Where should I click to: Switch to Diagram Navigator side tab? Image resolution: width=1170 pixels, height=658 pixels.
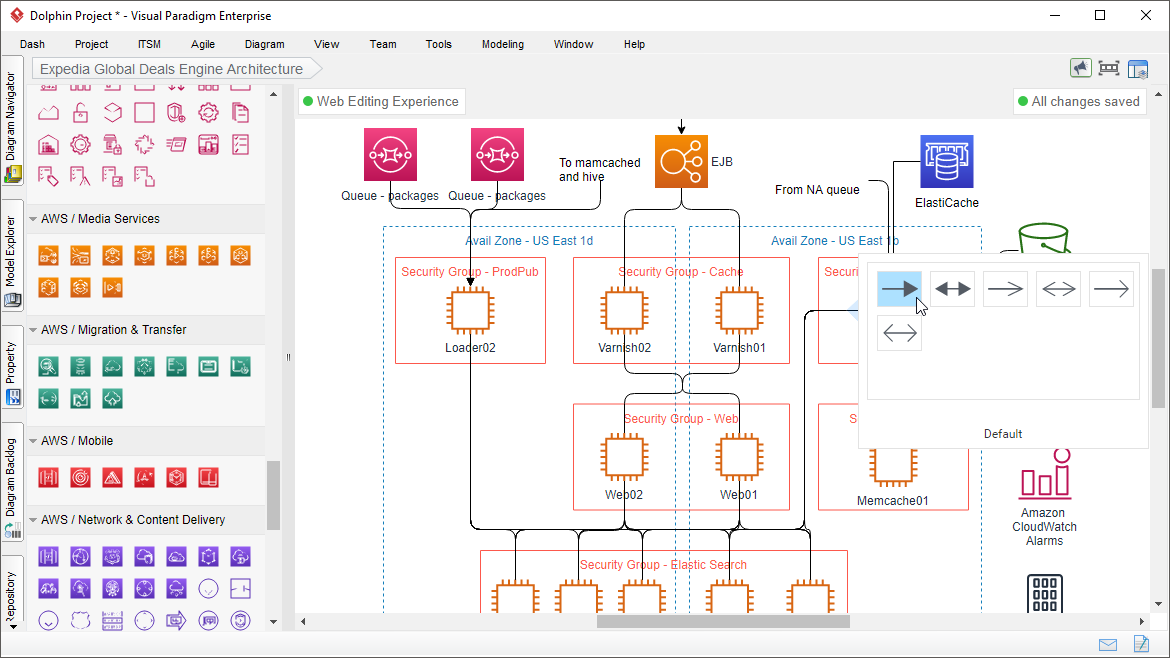tap(12, 122)
